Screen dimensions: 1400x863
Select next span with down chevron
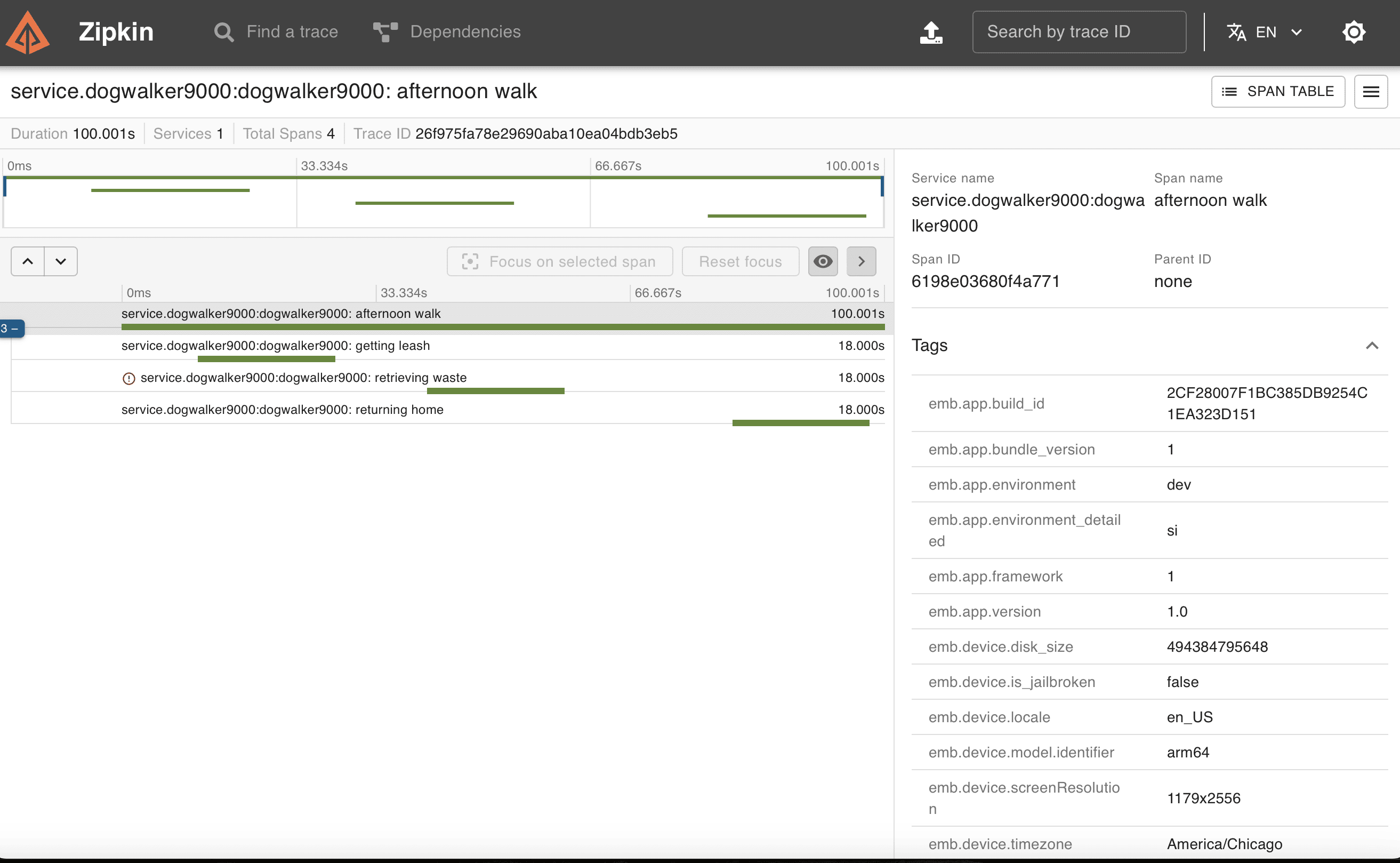coord(60,261)
